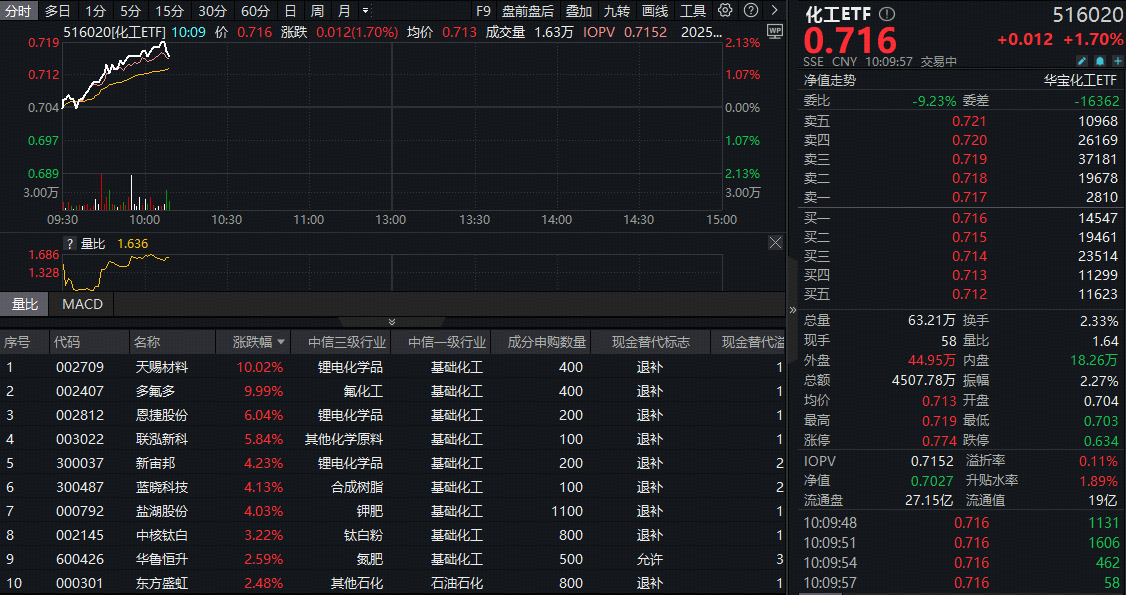Click the F9 button in the toolbar
Screen dimensions: 1126x595
point(484,11)
